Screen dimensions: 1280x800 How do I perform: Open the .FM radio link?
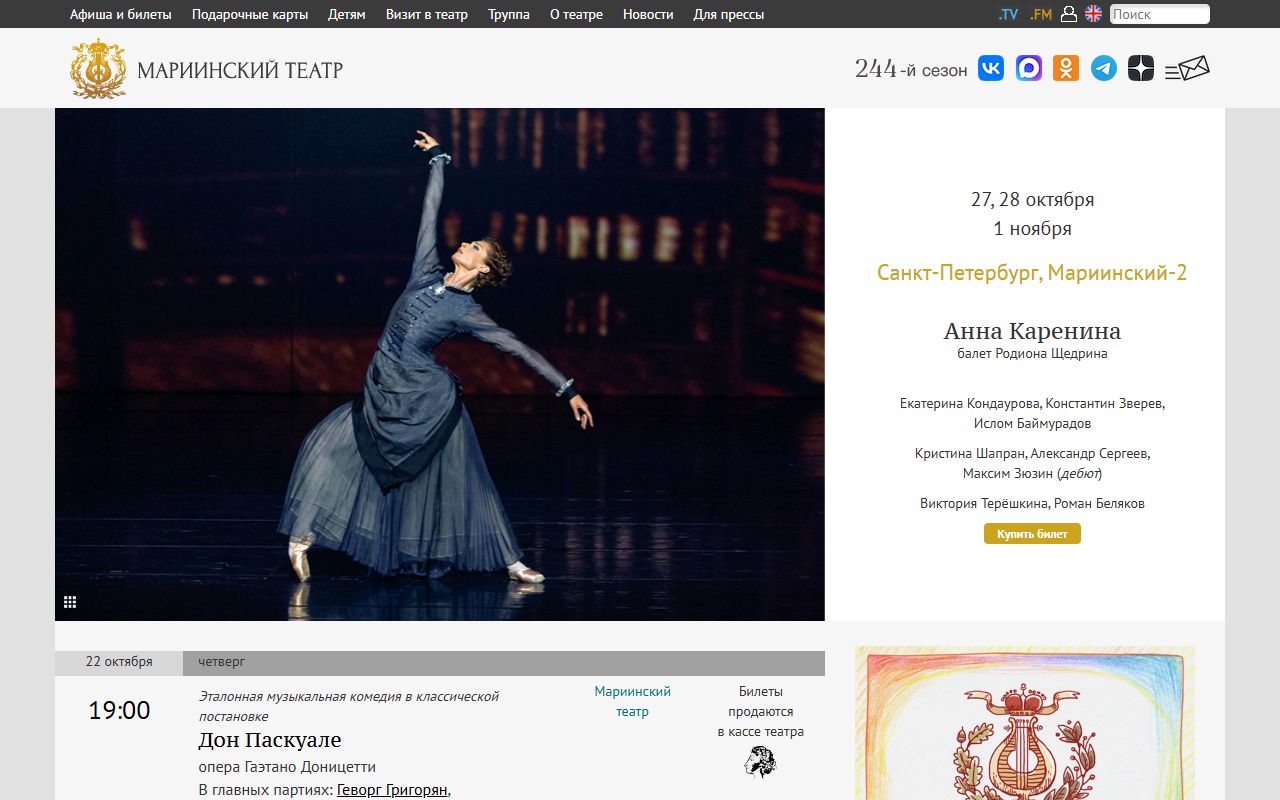1041,14
